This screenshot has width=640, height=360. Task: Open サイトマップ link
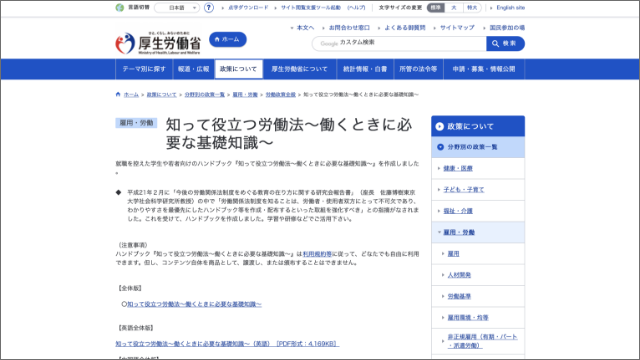coord(457,28)
